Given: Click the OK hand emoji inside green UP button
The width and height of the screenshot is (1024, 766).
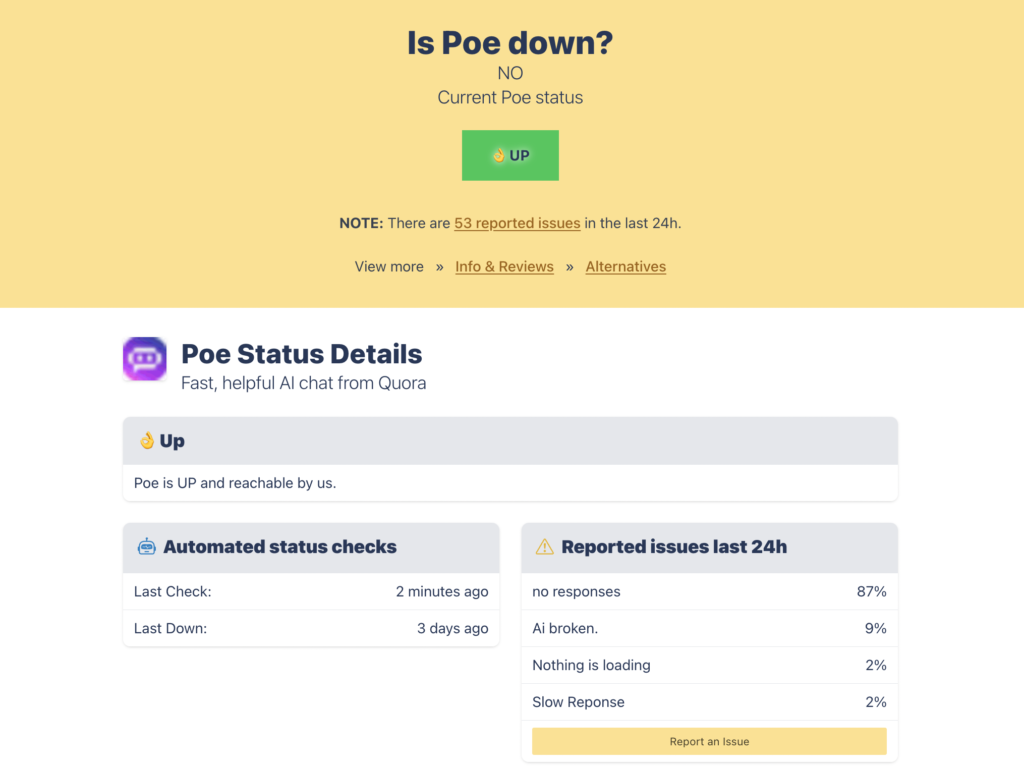Looking at the screenshot, I should pyautogui.click(x=498, y=155).
